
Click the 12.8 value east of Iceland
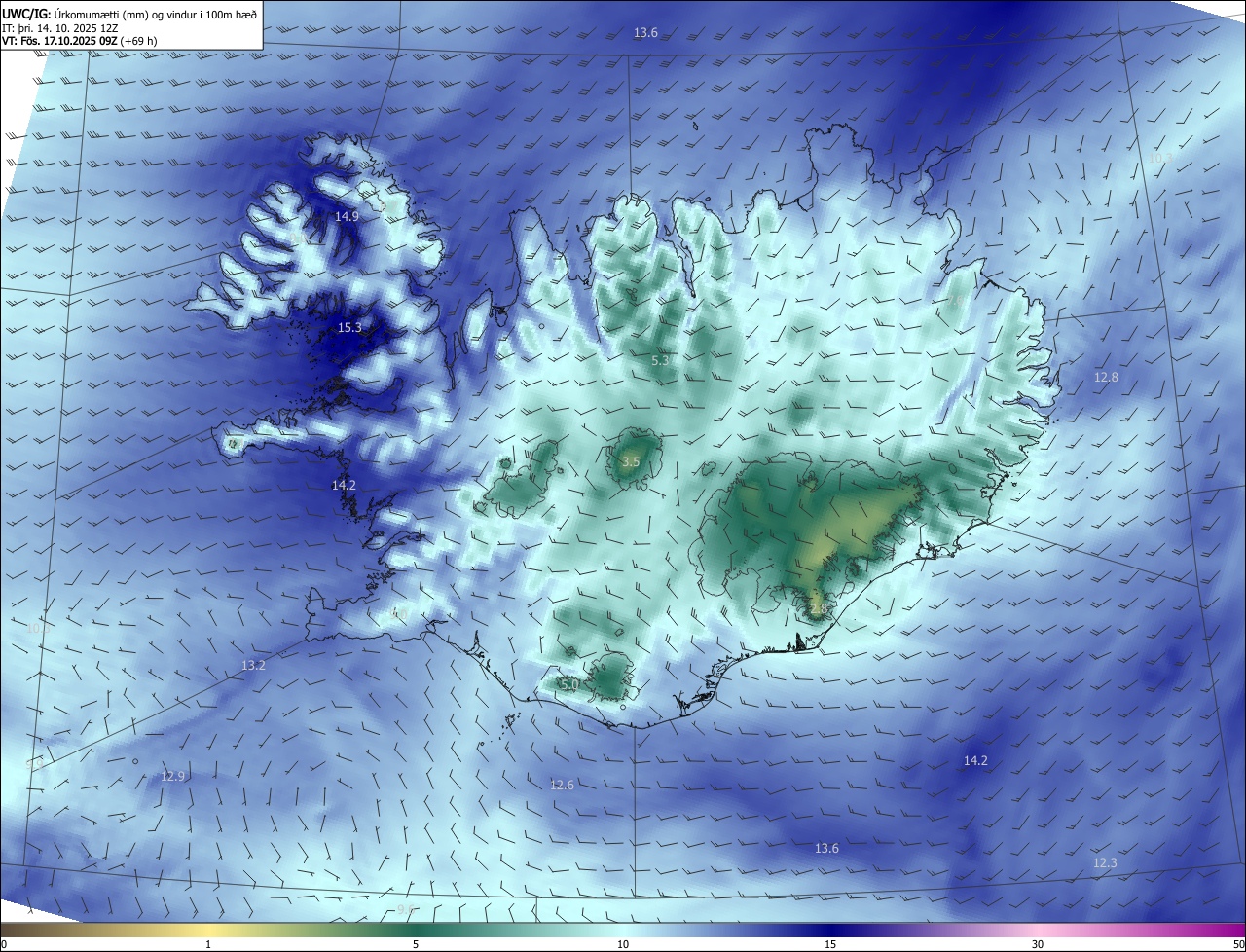point(1106,377)
